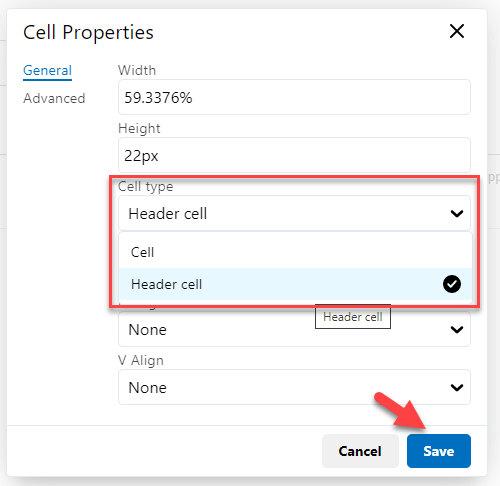Save the cell properties
Screen dimensions: 500x486
[x=439, y=451]
